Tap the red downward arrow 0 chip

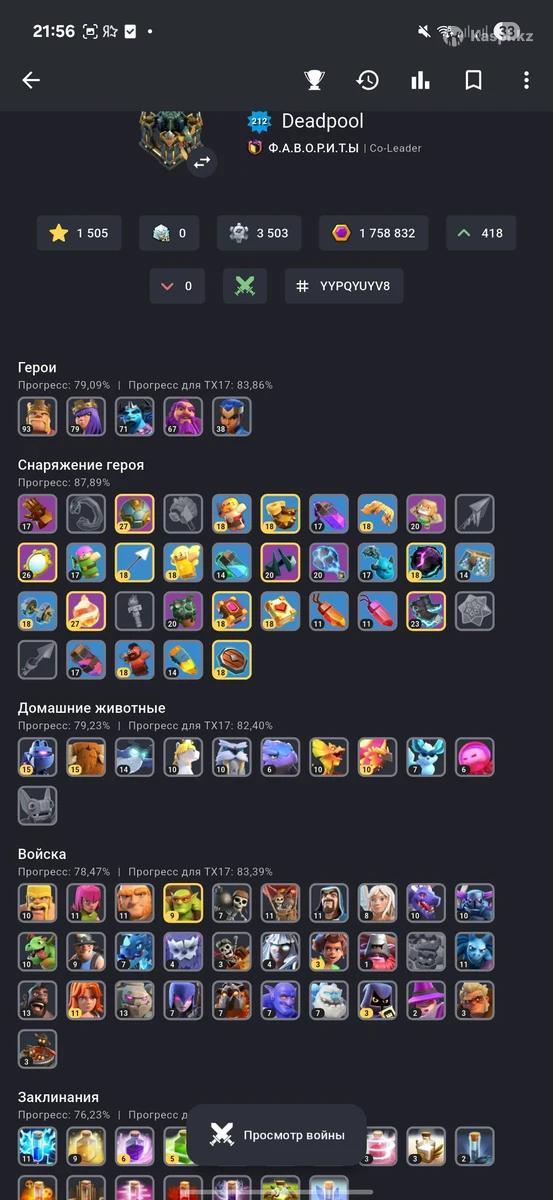click(177, 286)
